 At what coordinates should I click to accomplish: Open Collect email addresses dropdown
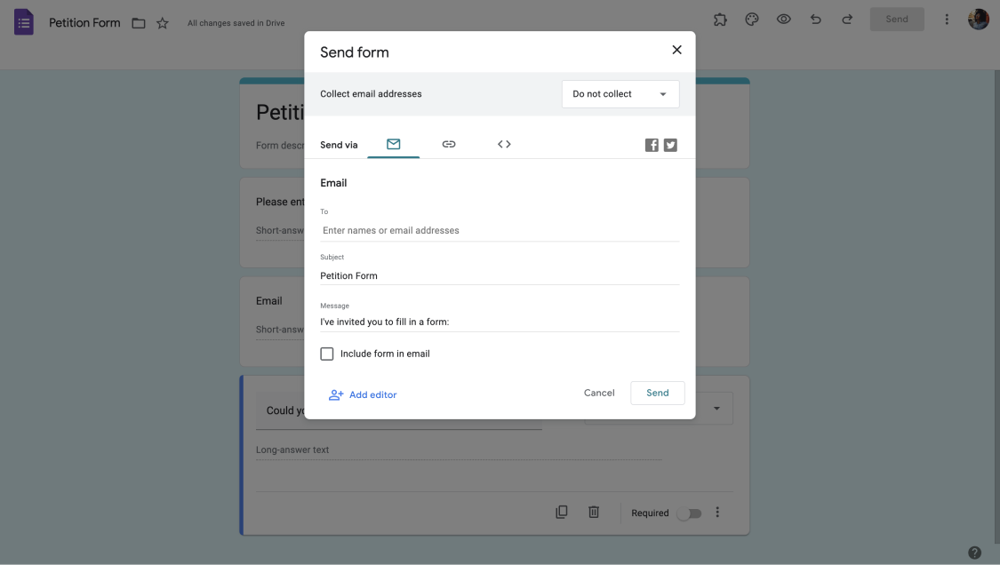[620, 94]
